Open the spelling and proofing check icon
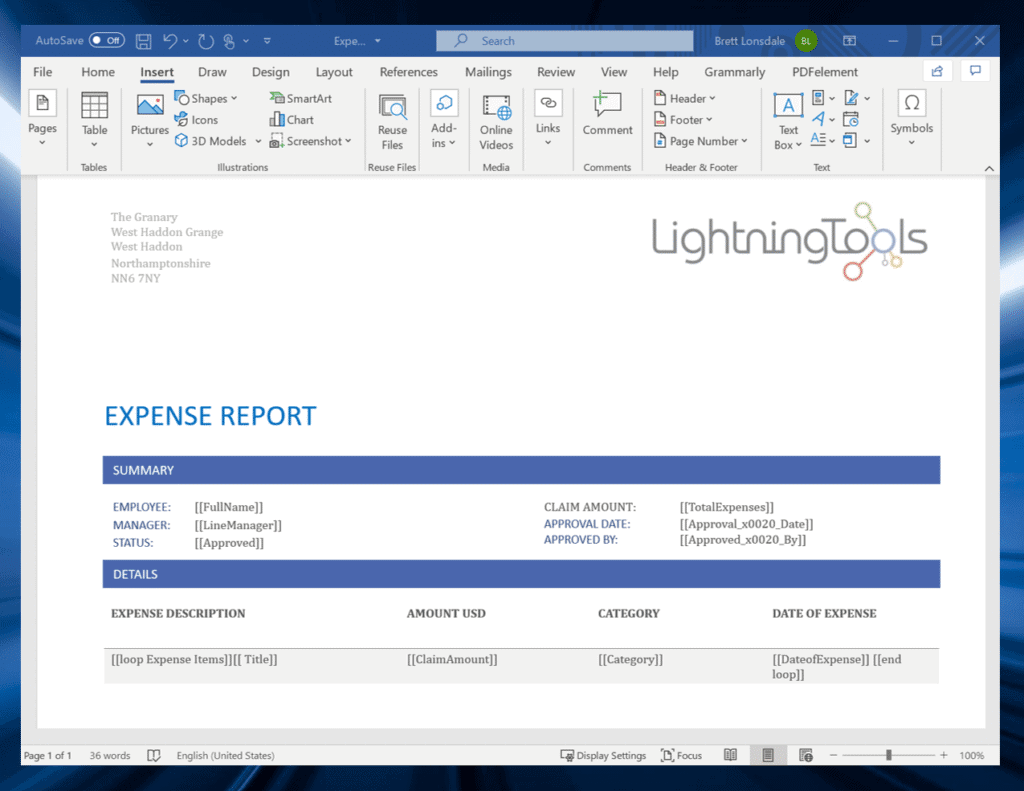The width and height of the screenshot is (1024, 791). coord(154,756)
